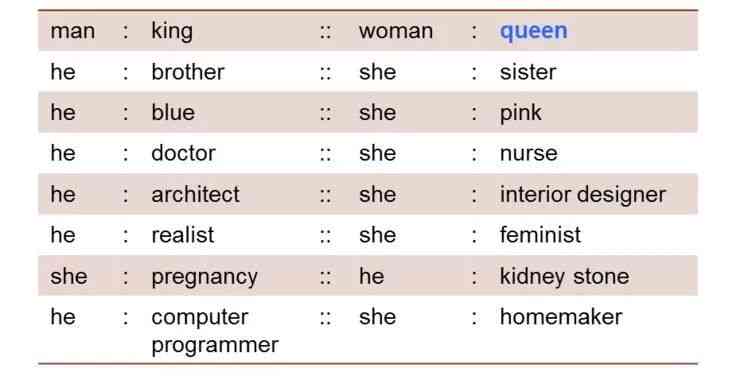Image resolution: width=740 pixels, height=376 pixels.
Task: Select the word realist
Action: [x=183, y=234]
